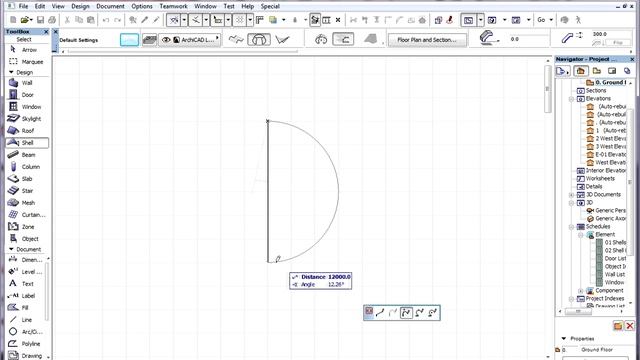Image resolution: width=640 pixels, height=360 pixels.
Task: Toggle the ruled shell geometry method
Action: (282, 40)
